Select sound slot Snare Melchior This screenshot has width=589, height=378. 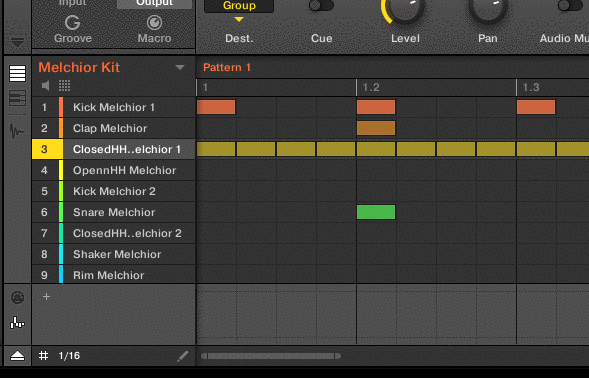point(114,212)
